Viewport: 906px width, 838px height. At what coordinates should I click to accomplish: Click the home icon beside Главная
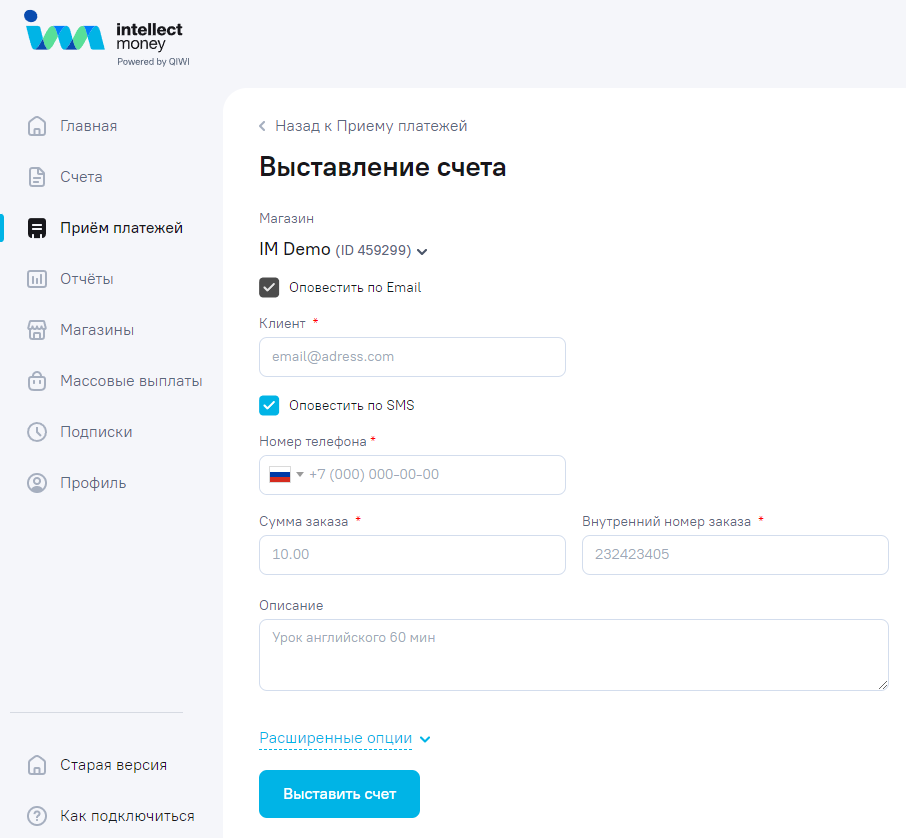click(37, 126)
